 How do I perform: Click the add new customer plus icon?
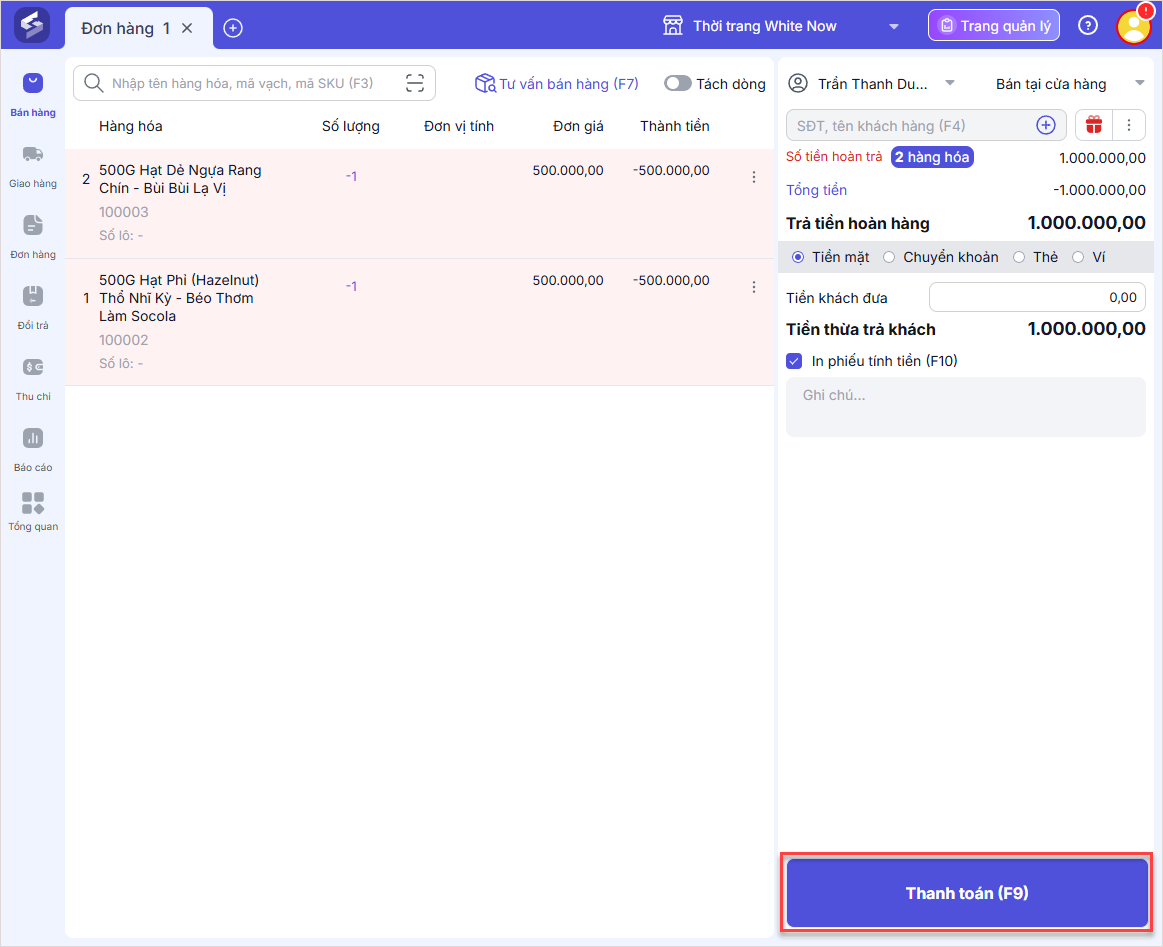[1045, 125]
